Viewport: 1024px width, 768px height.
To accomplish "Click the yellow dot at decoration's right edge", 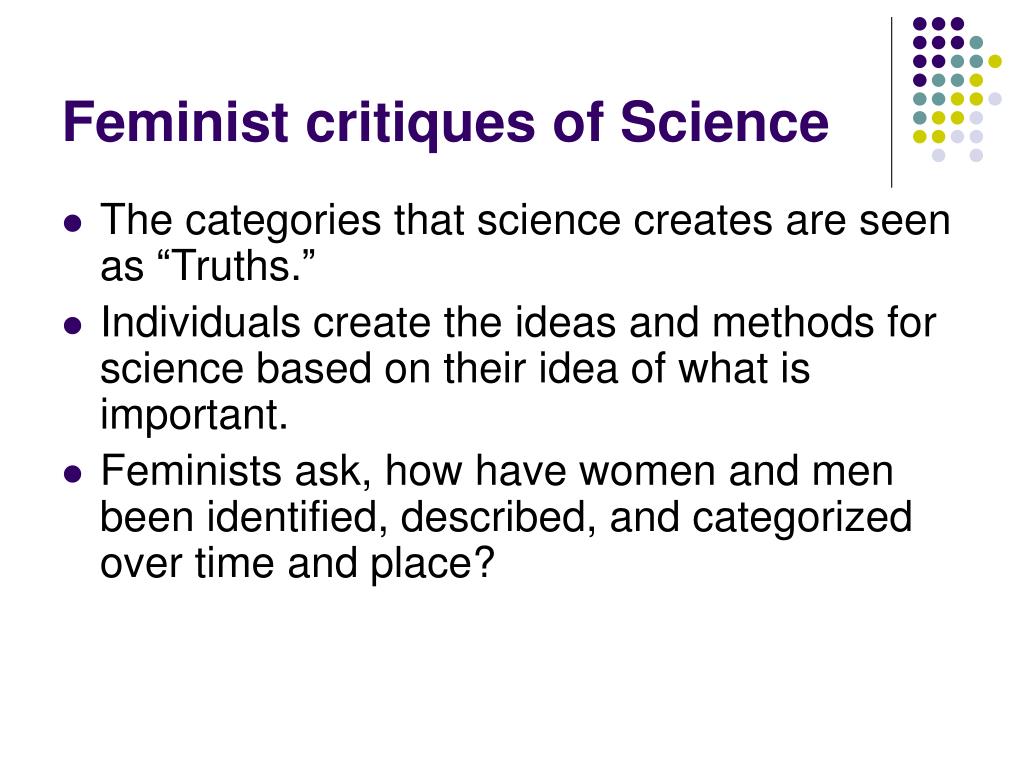I will (x=995, y=61).
